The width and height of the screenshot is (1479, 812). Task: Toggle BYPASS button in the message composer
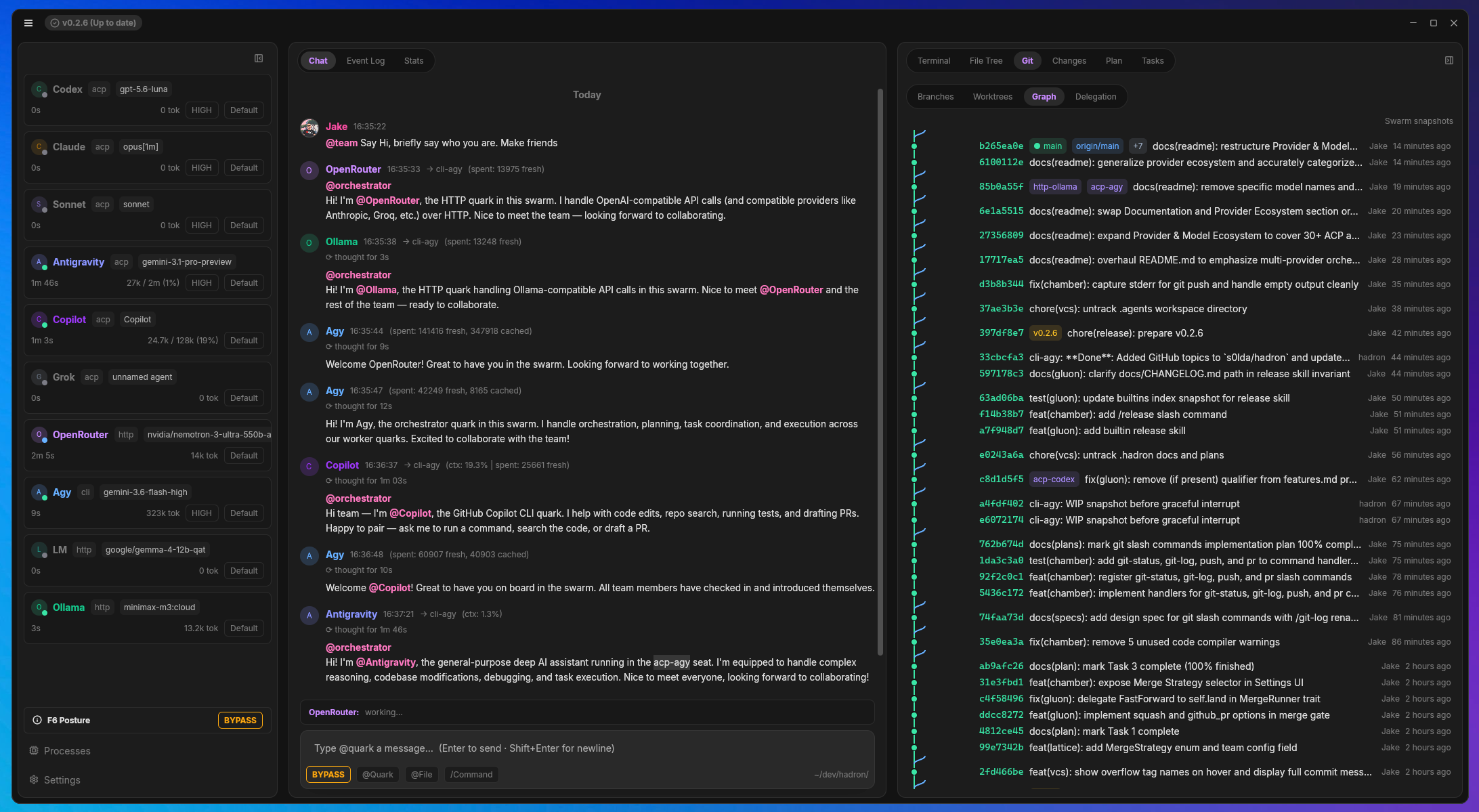coord(328,774)
